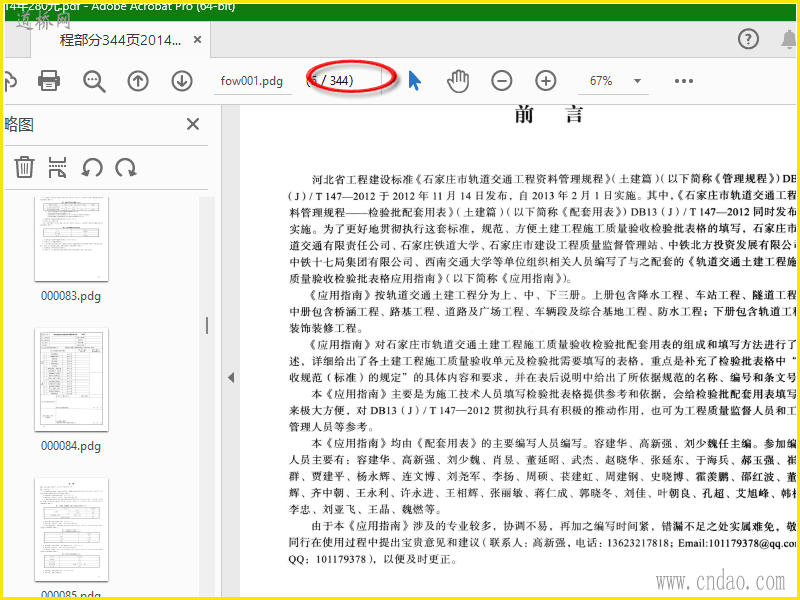The width and height of the screenshot is (800, 600).
Task: Go to previous page with up arrow
Action: click(138, 81)
